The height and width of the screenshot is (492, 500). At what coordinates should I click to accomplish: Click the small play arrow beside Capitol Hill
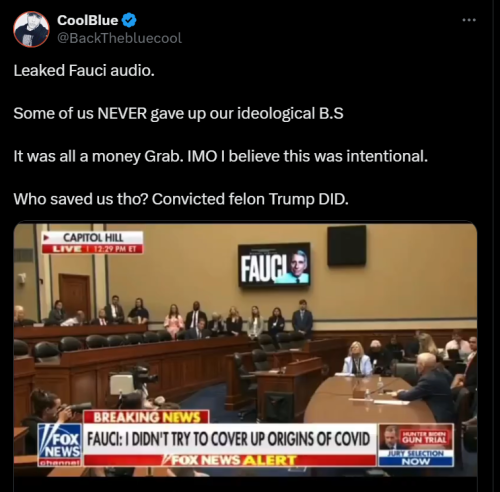coord(47,238)
